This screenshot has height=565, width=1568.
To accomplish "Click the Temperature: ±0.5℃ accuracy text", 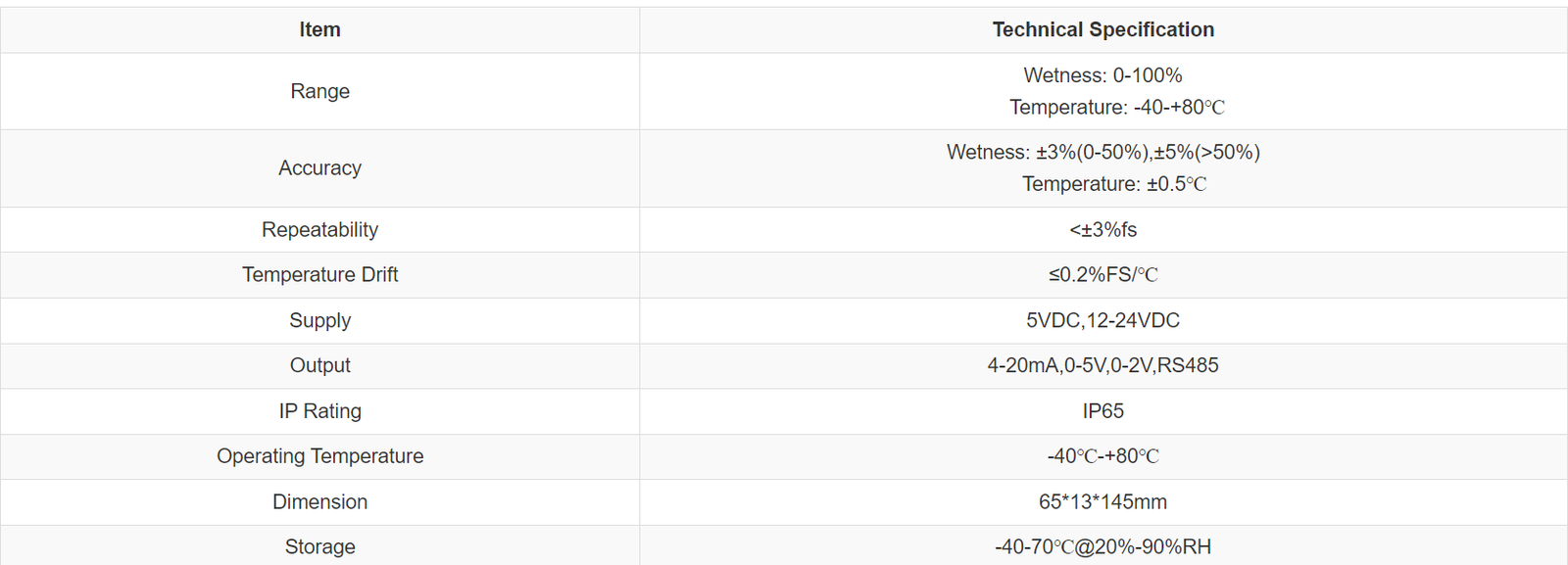I will (1113, 184).
